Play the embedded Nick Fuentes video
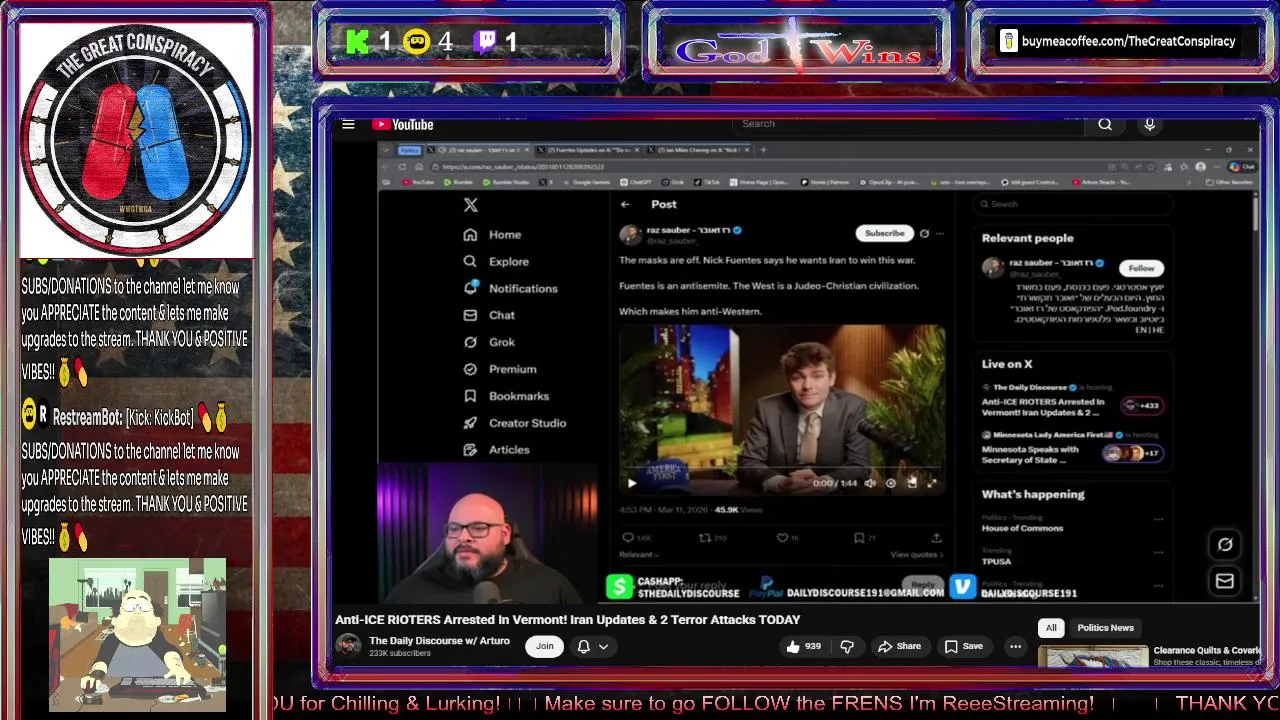Viewport: 1280px width, 720px height. point(632,483)
